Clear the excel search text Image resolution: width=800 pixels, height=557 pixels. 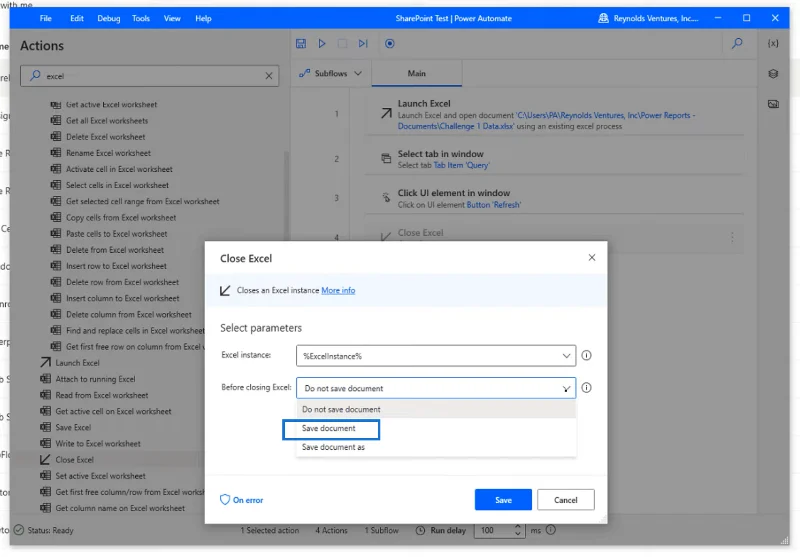(269, 76)
